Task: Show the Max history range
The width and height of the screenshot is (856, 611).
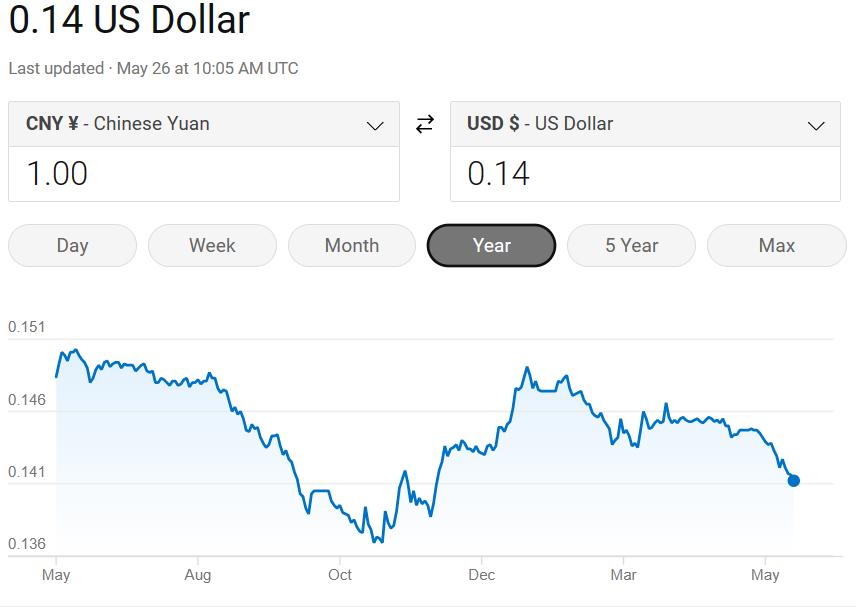Action: (777, 245)
